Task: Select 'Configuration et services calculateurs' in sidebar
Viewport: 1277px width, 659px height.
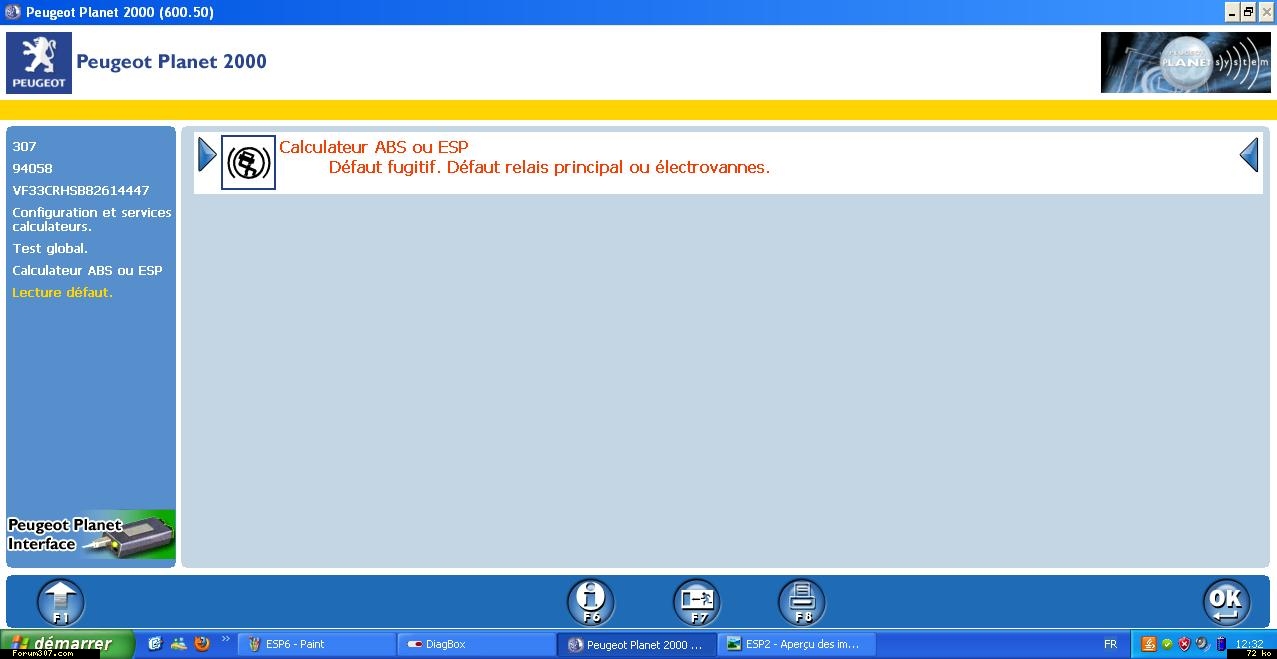Action: (91, 219)
